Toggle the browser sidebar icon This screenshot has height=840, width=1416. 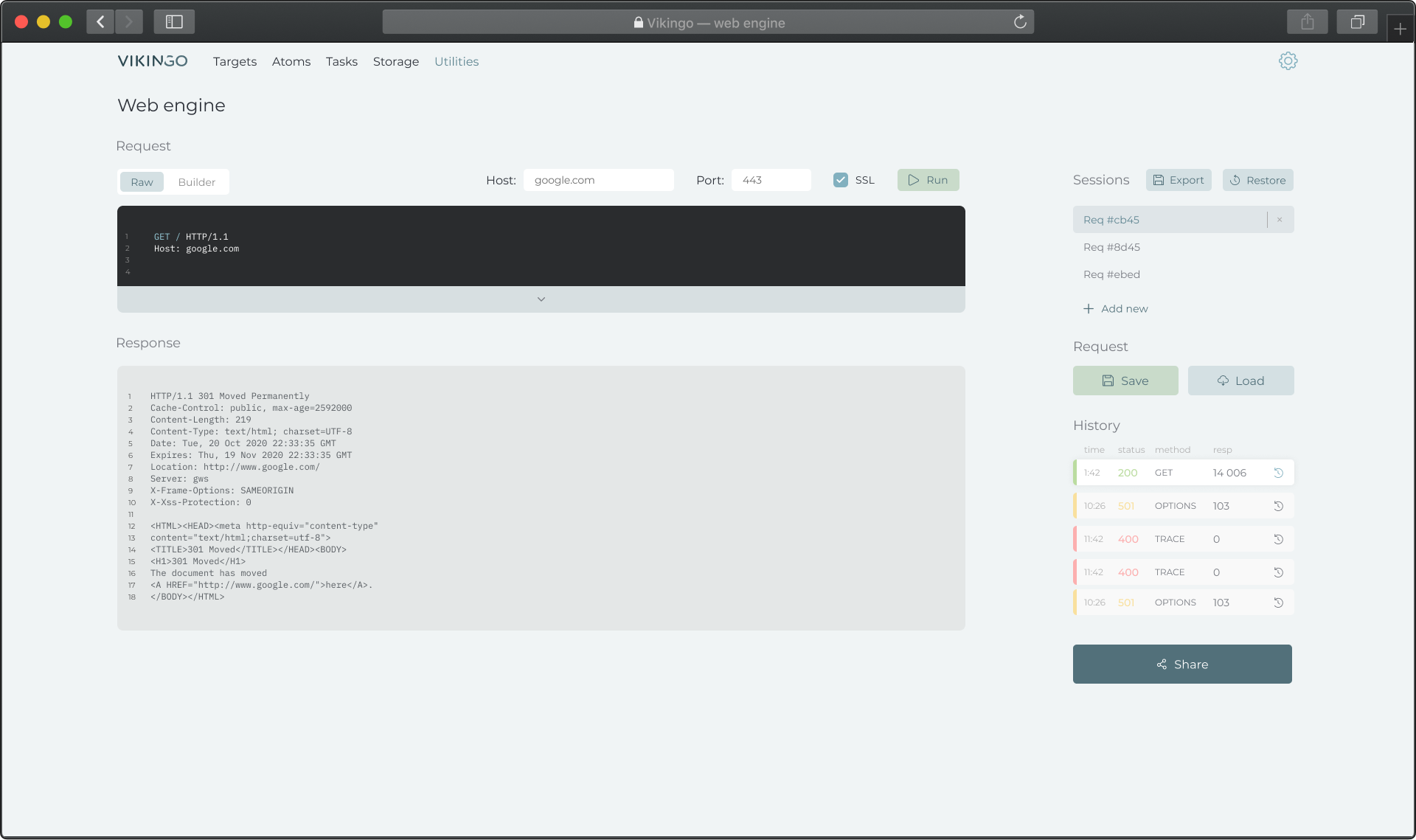click(x=174, y=22)
